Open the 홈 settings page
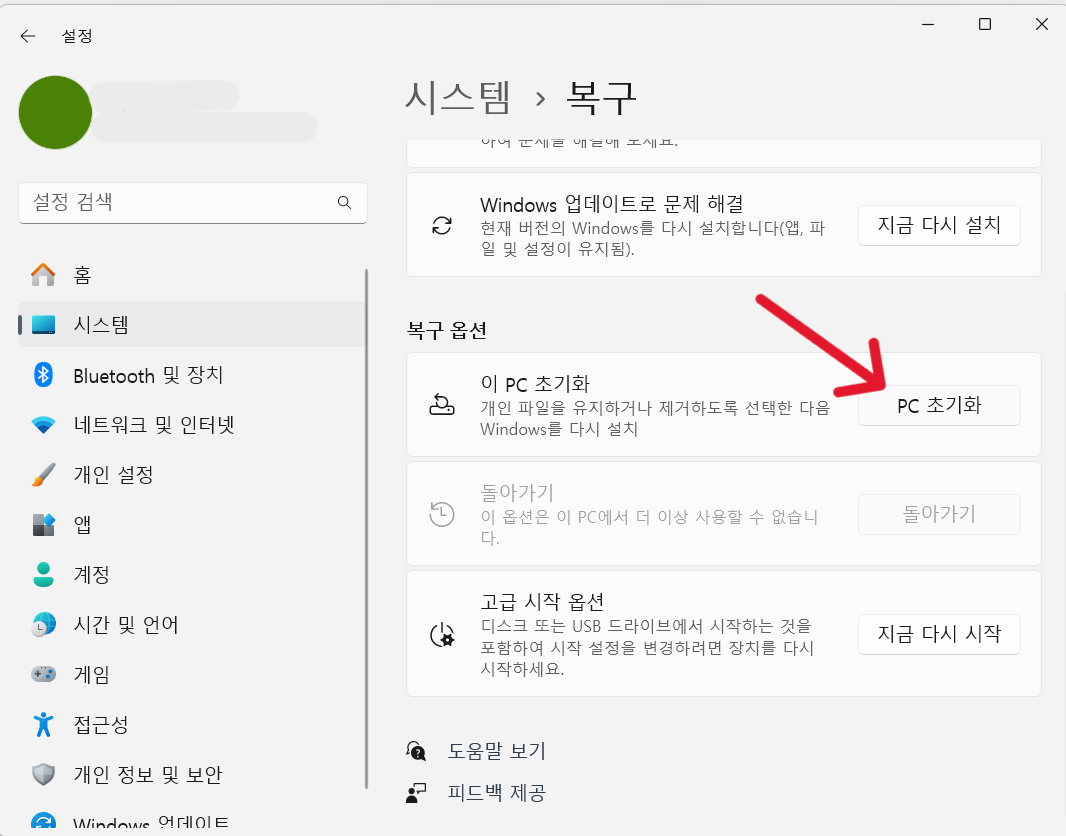Viewport: 1066px width, 836px height. click(x=192, y=275)
